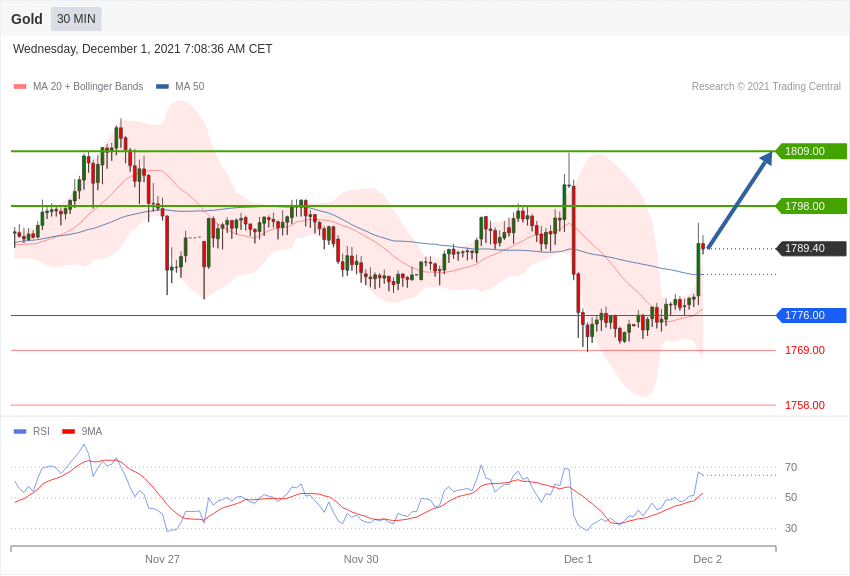The image size is (850, 576).
Task: Click the Dec 1 date axis label
Action: 578,559
